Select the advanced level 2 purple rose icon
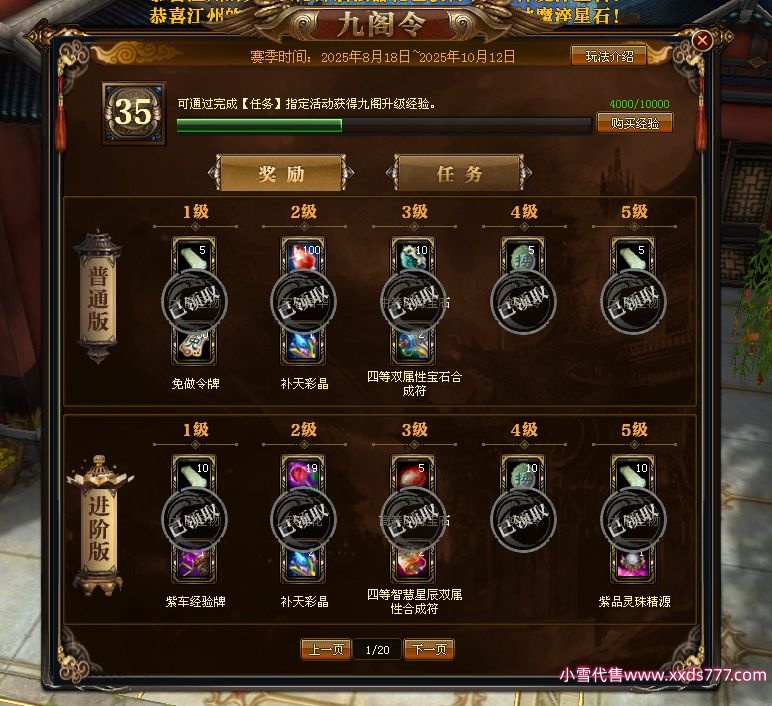The image size is (772, 706). tap(303, 474)
